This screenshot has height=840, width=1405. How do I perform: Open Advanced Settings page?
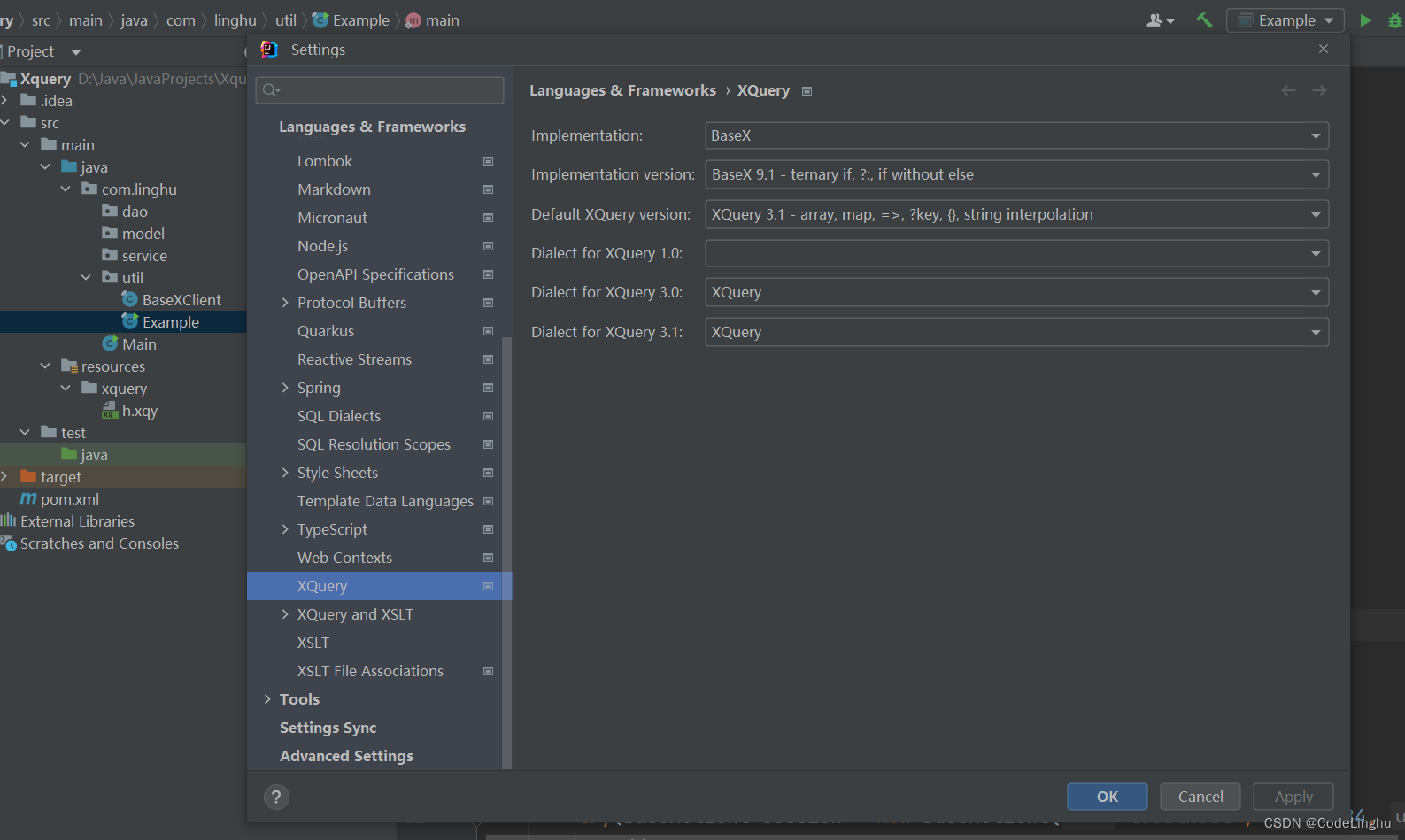[x=346, y=756]
